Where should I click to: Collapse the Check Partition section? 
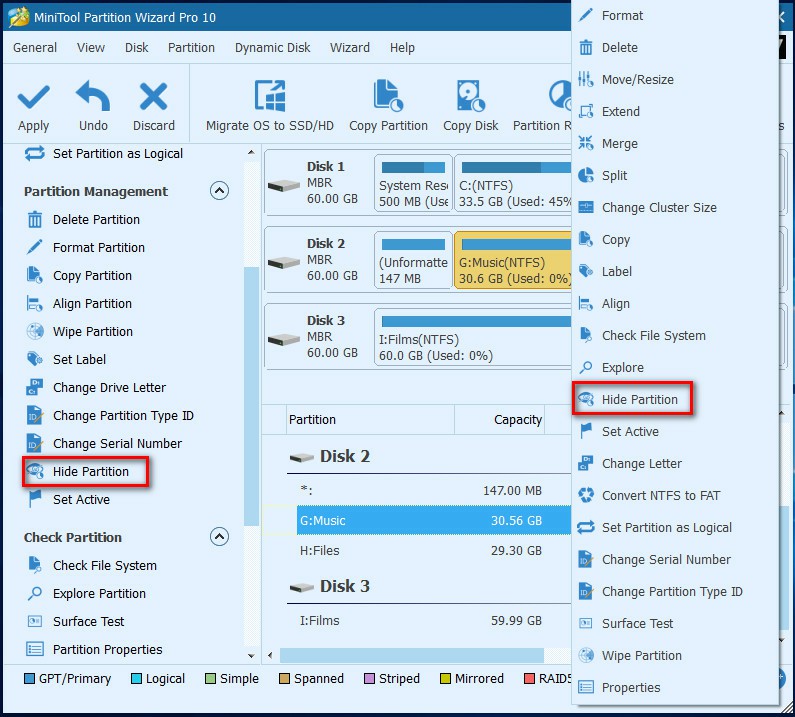tap(219, 537)
